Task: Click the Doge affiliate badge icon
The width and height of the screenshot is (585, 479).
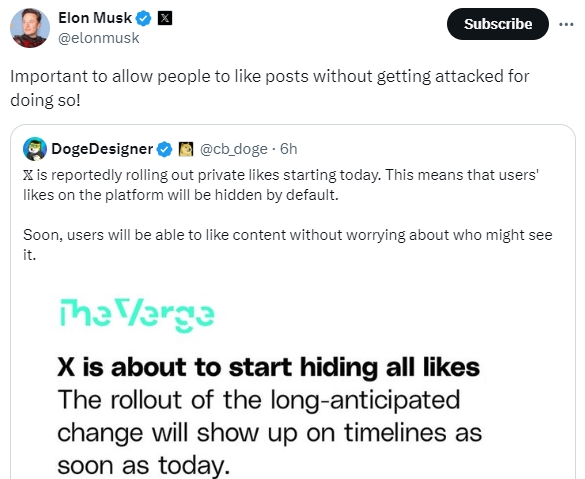Action: click(186, 149)
